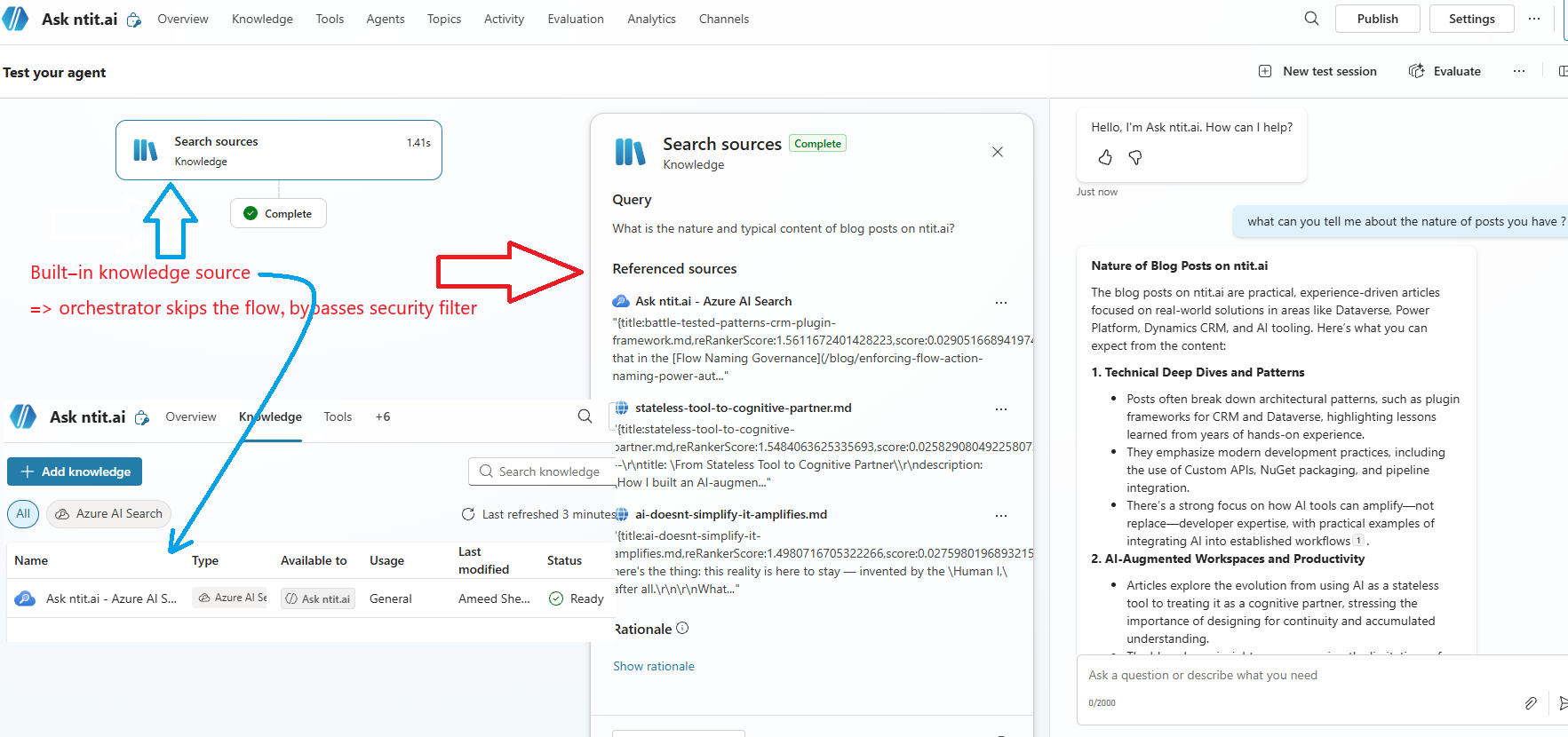This screenshot has height=737, width=1568.
Task: Click the Available to column header
Action: pos(314,560)
